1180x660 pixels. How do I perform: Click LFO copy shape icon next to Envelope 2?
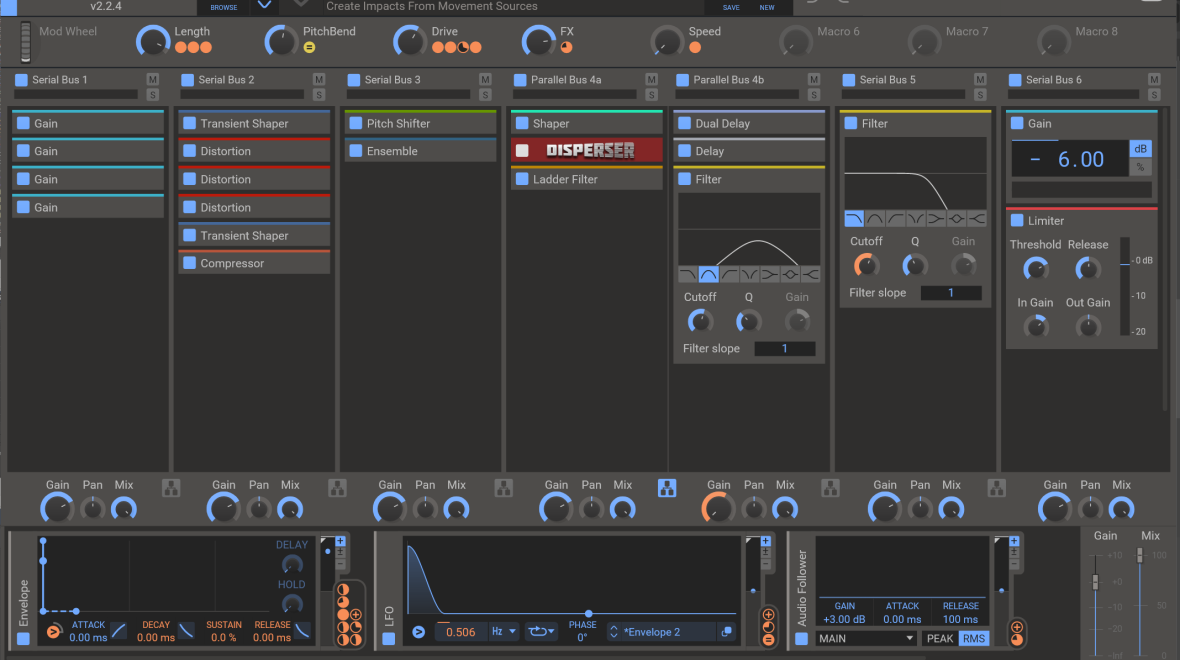726,632
